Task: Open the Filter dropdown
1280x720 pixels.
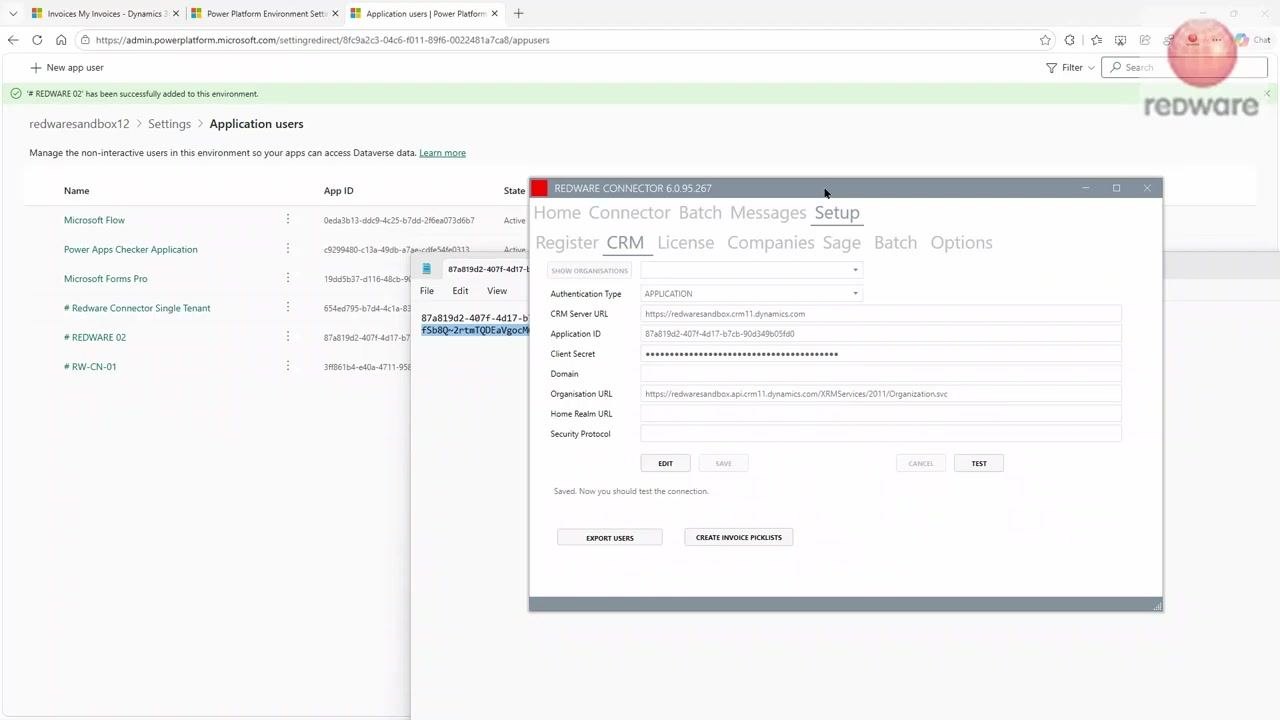Action: click(x=1070, y=67)
